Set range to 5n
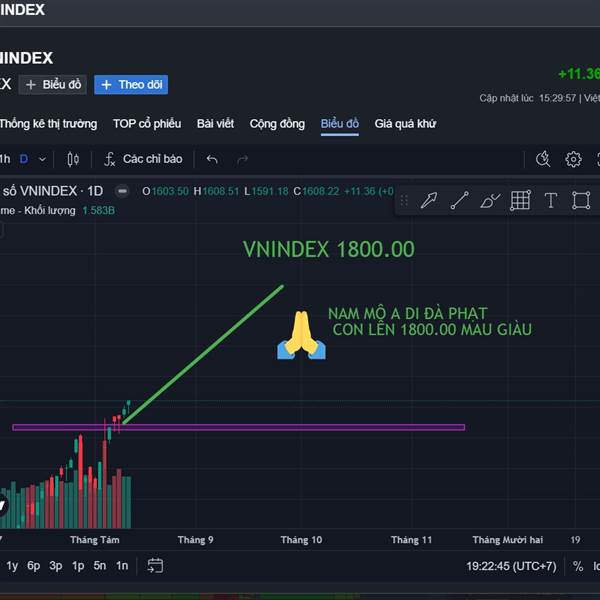This screenshot has width=600, height=600. coord(100,566)
